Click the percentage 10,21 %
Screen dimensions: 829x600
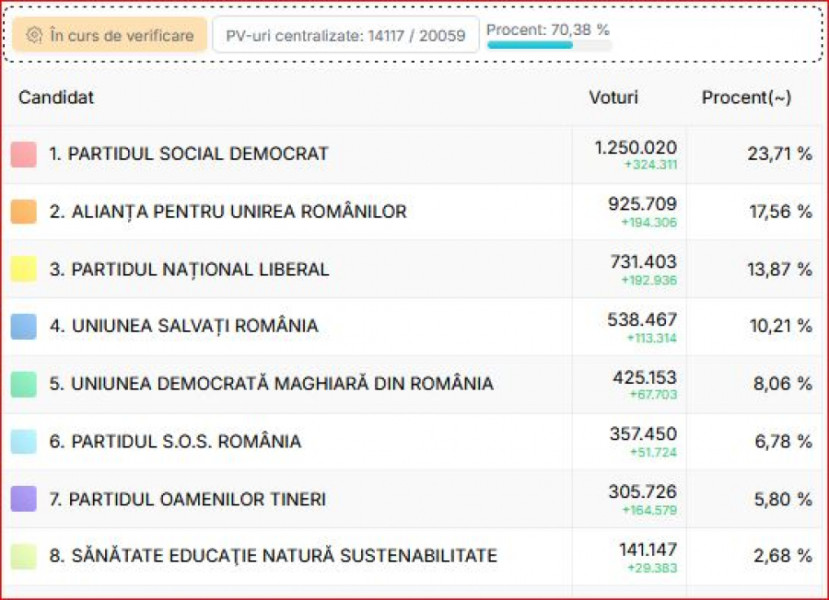(781, 326)
